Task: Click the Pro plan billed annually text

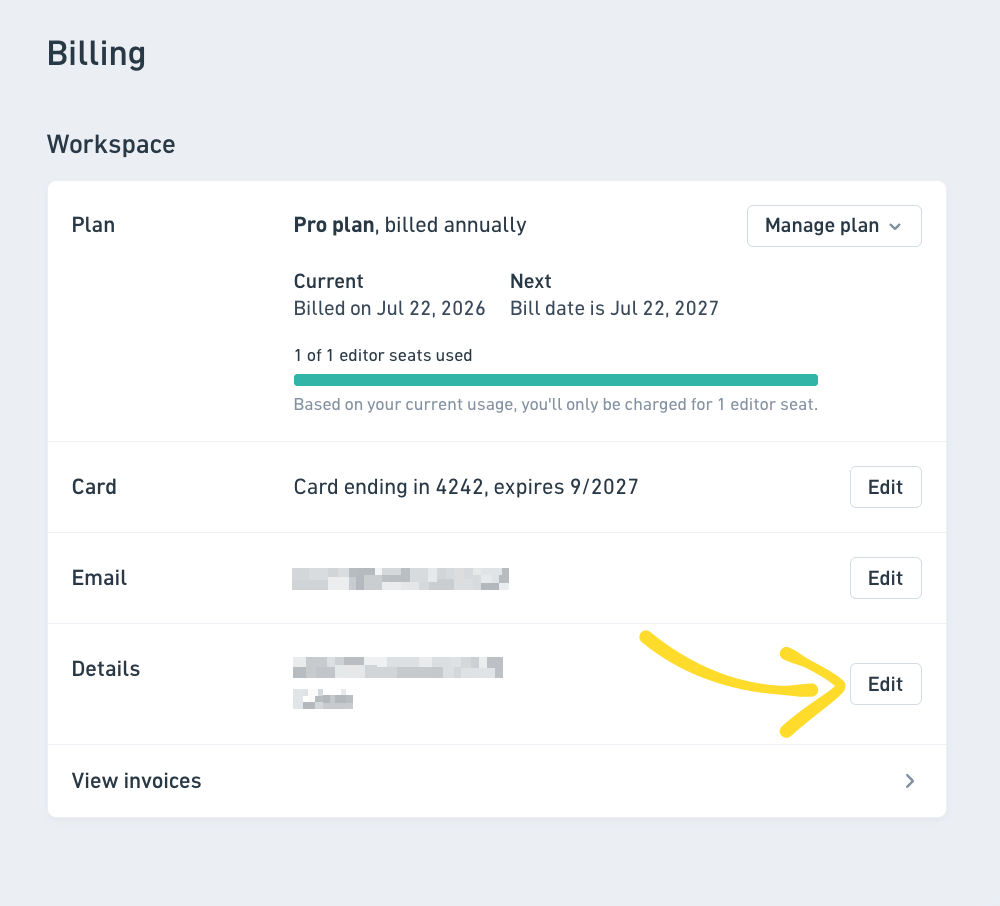Action: coord(410,225)
